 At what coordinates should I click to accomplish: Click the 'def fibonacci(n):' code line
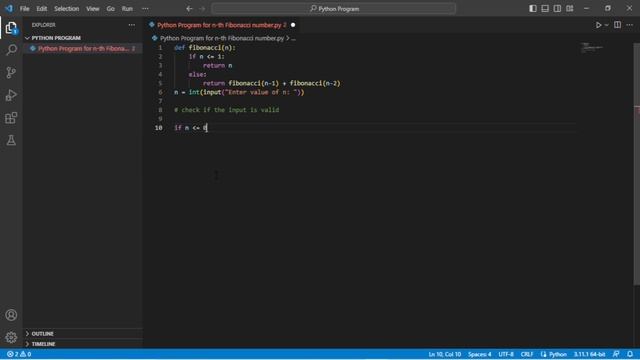pos(205,48)
